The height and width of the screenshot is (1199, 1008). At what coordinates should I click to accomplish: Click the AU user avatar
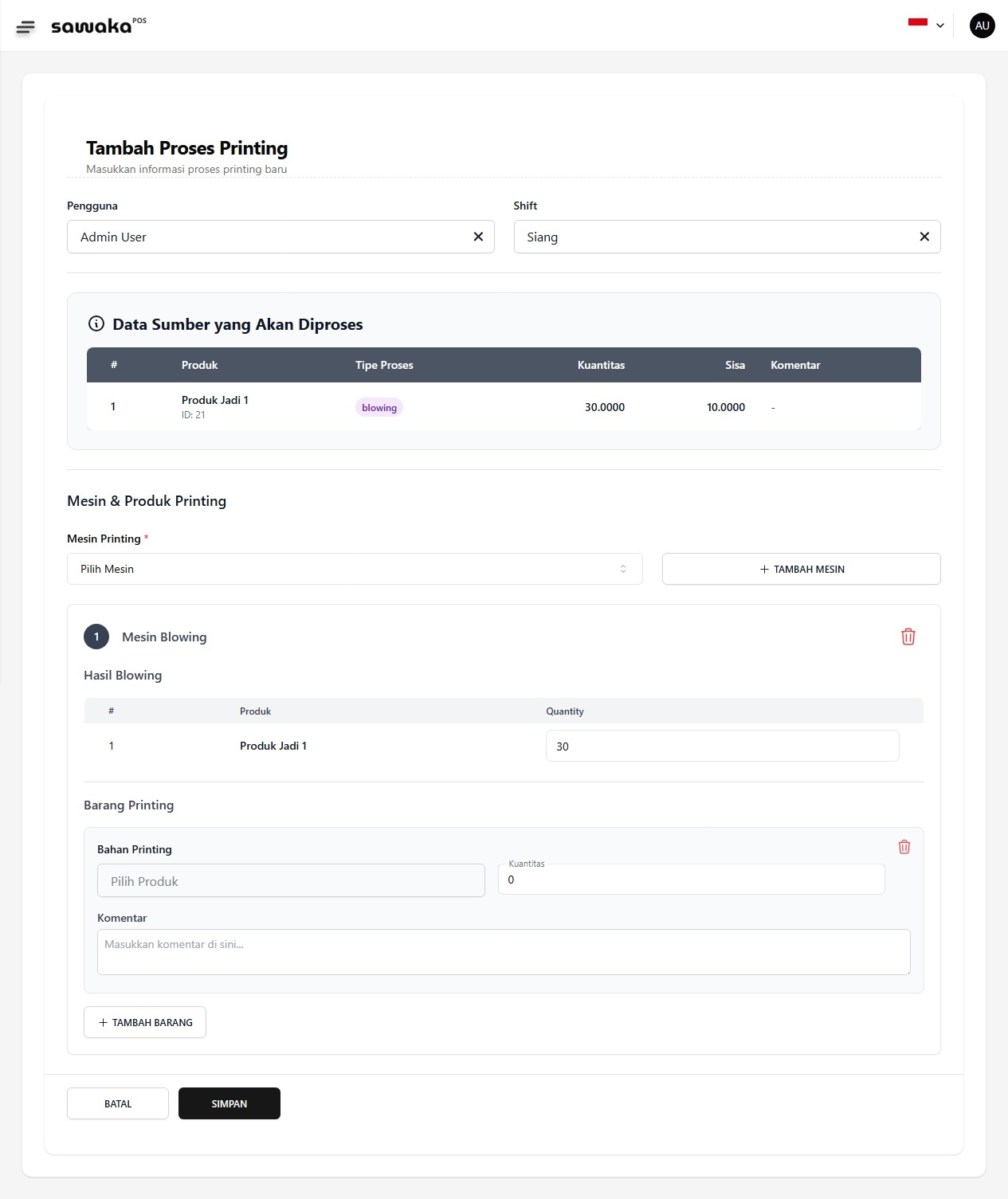(982, 25)
